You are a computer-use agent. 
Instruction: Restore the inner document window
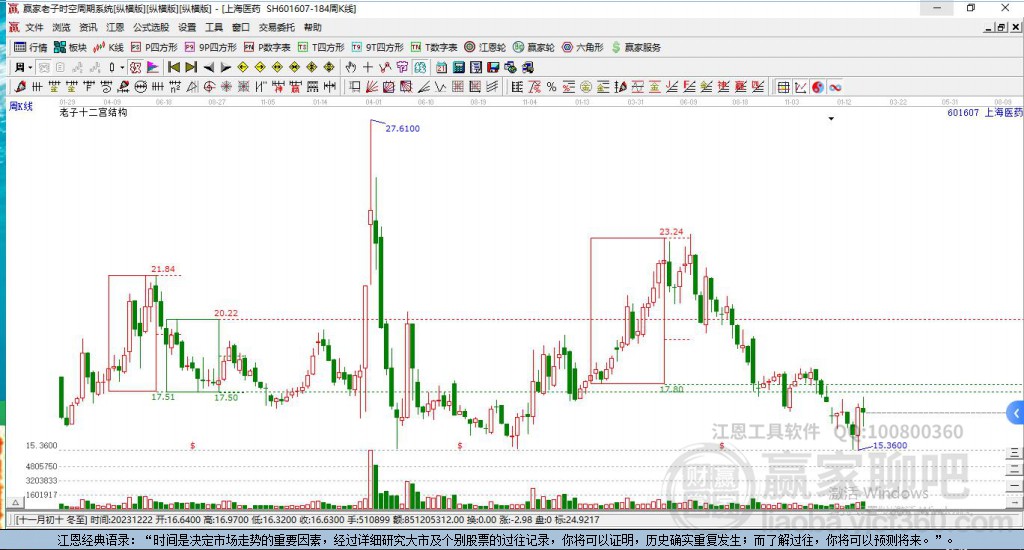(x=1001, y=27)
